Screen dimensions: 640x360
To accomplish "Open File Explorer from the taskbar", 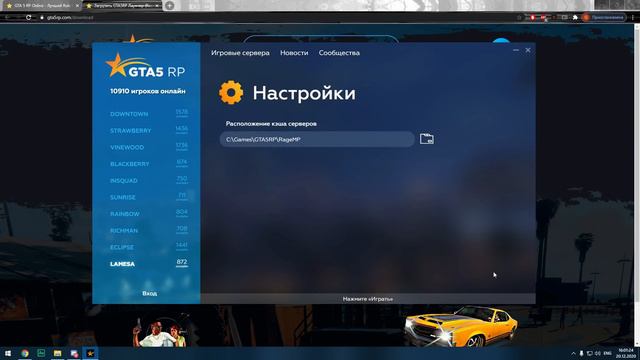I will pos(58,353).
